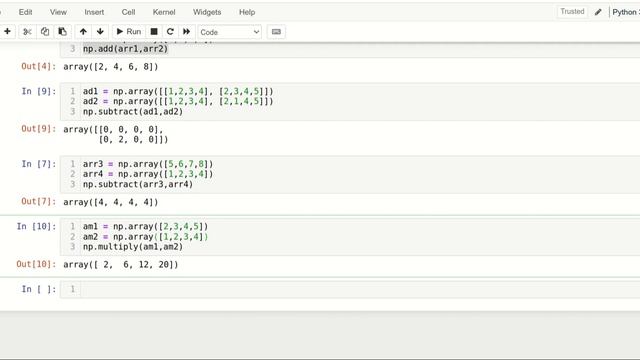Copy selected cells icon
Image resolution: width=640 pixels, height=360 pixels.
(45, 31)
